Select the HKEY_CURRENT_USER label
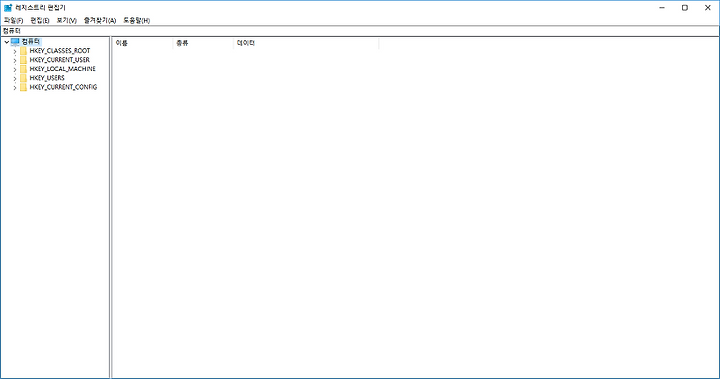 [60, 60]
